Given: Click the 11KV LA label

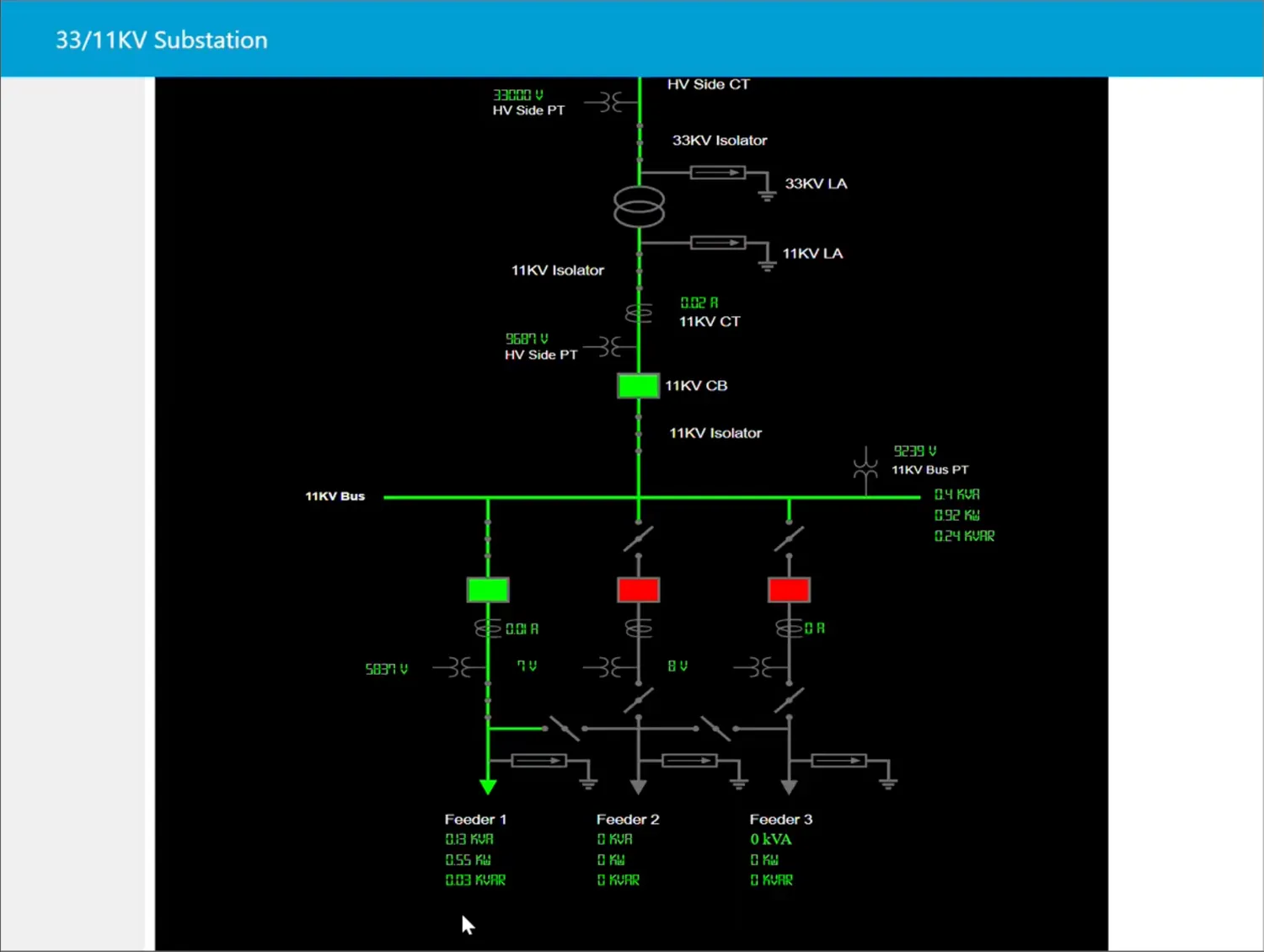Looking at the screenshot, I should pos(812,254).
